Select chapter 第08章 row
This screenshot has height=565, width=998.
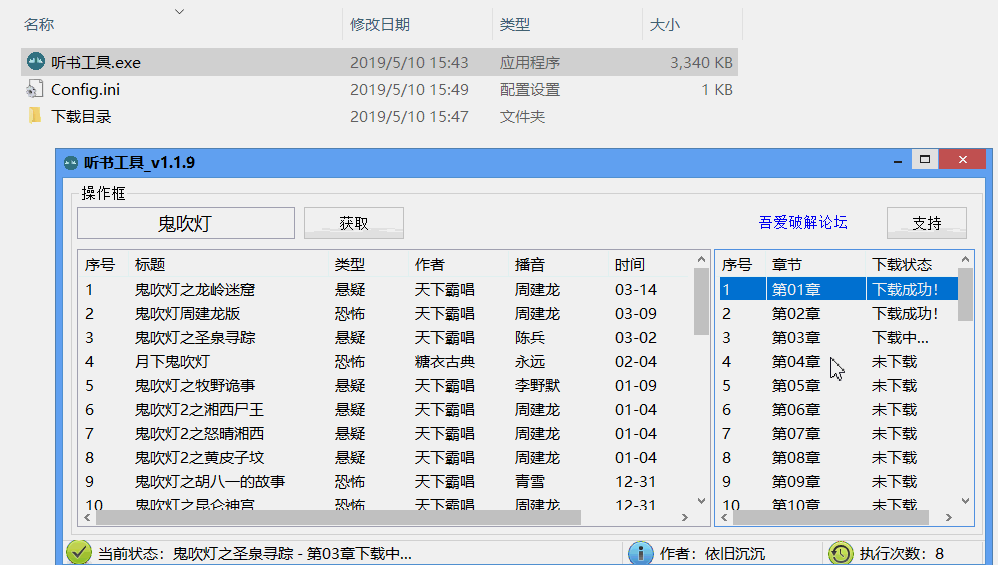pyautogui.click(x=838, y=457)
